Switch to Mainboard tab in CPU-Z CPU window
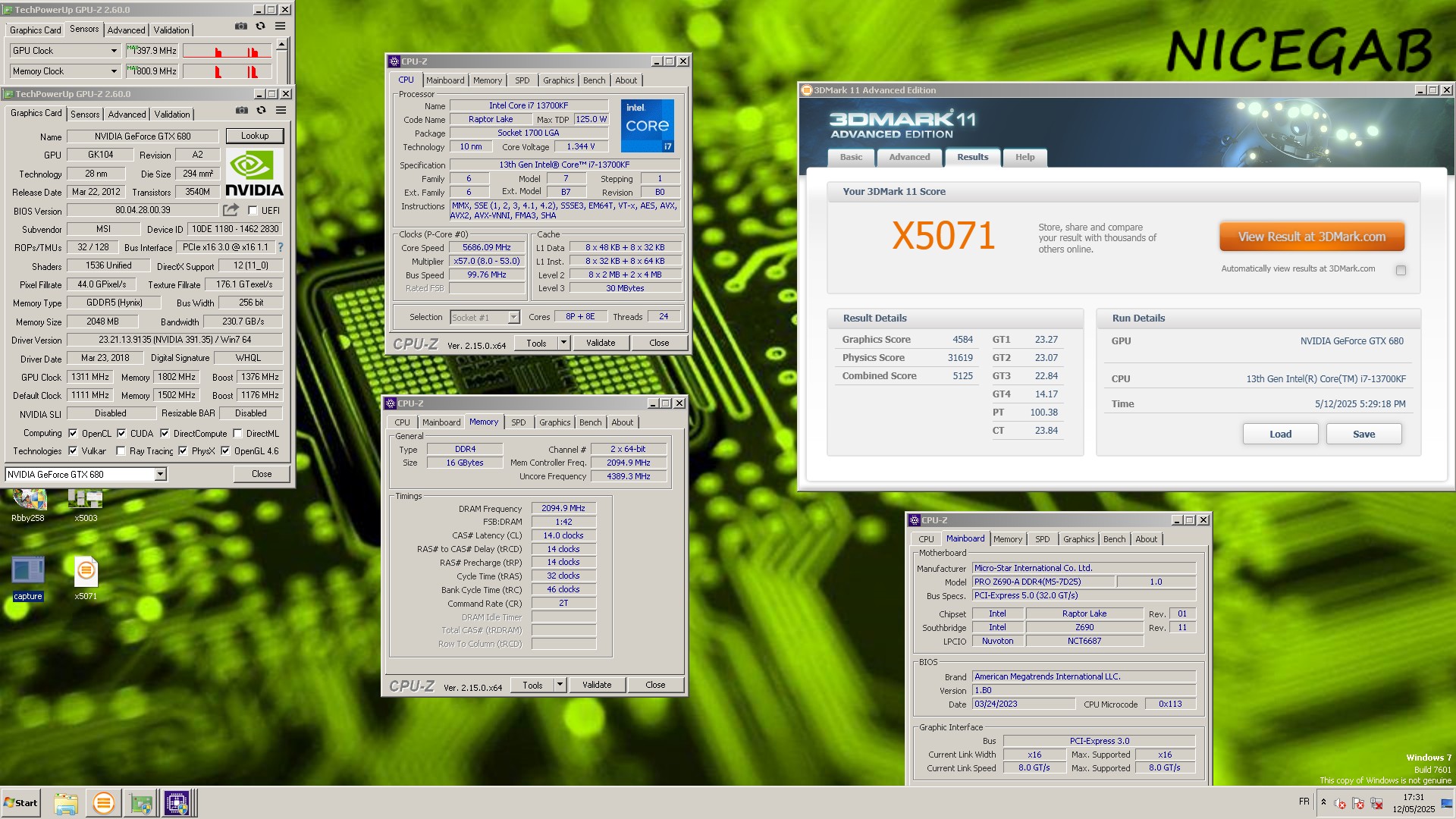This screenshot has width=1456, height=819. [445, 80]
